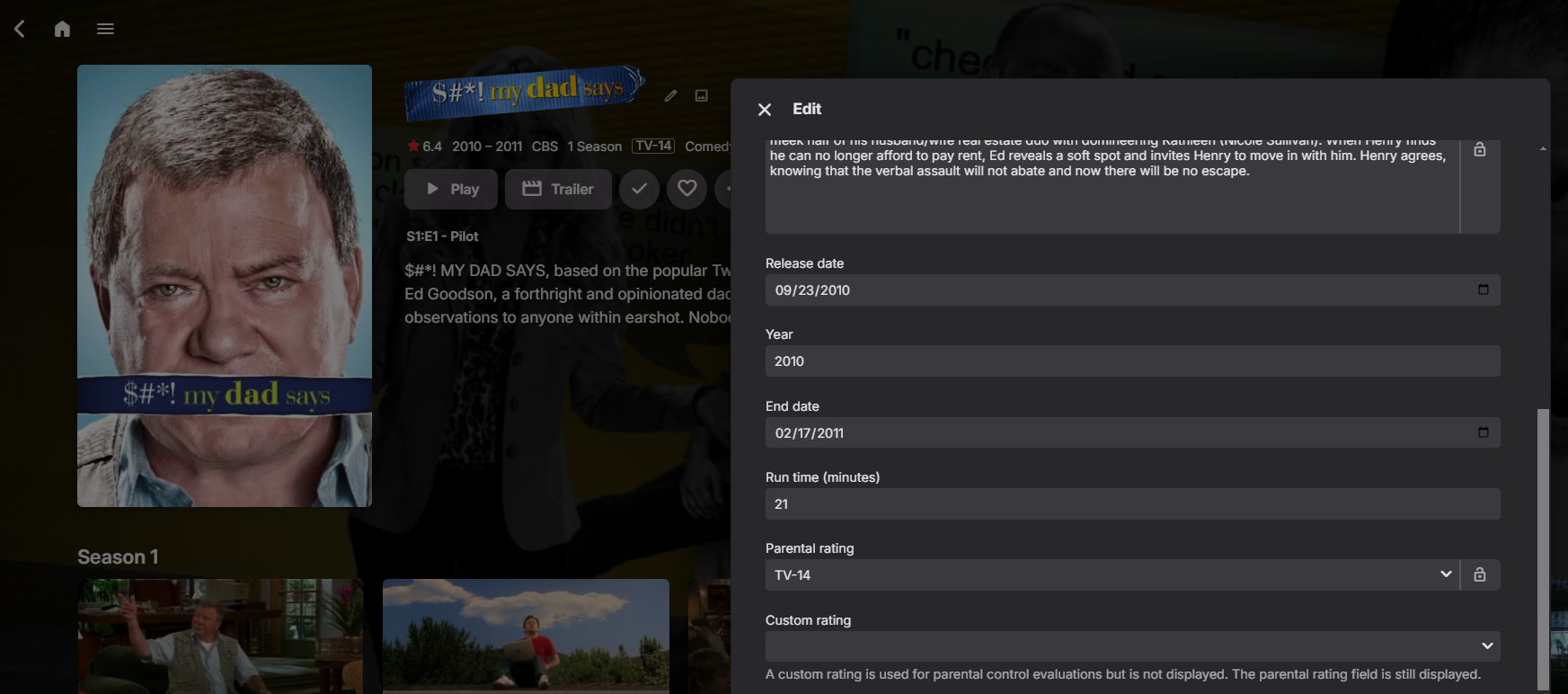Image resolution: width=1568 pixels, height=694 pixels.
Task: Open the calendar picker for End date
Action: [1483, 432]
